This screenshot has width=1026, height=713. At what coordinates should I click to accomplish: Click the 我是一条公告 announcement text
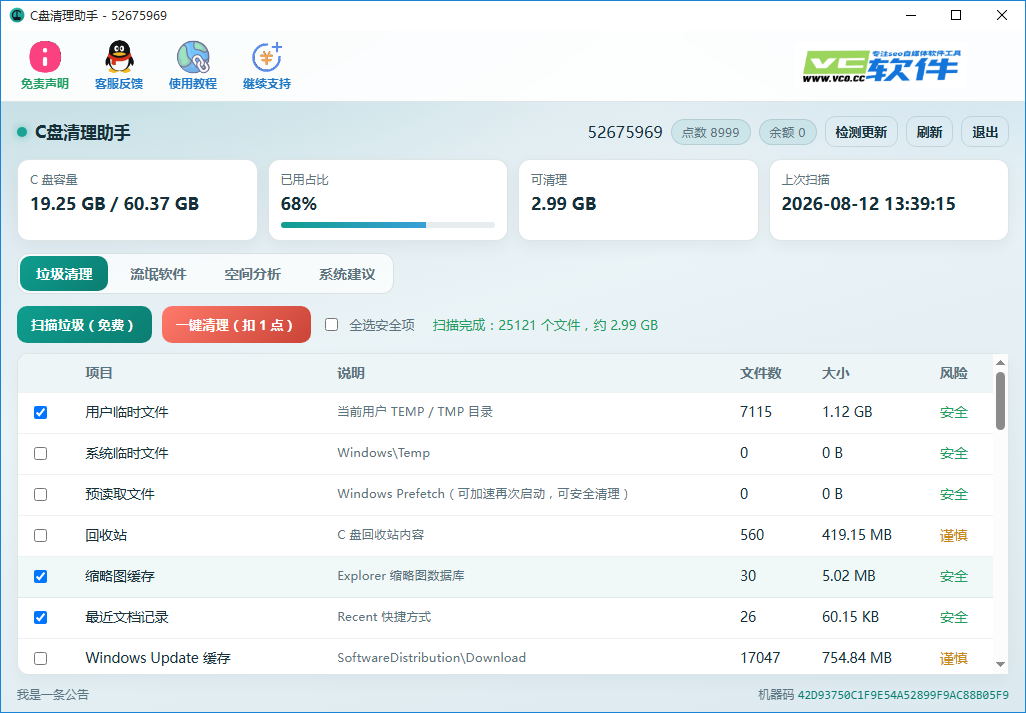pyautogui.click(x=53, y=695)
